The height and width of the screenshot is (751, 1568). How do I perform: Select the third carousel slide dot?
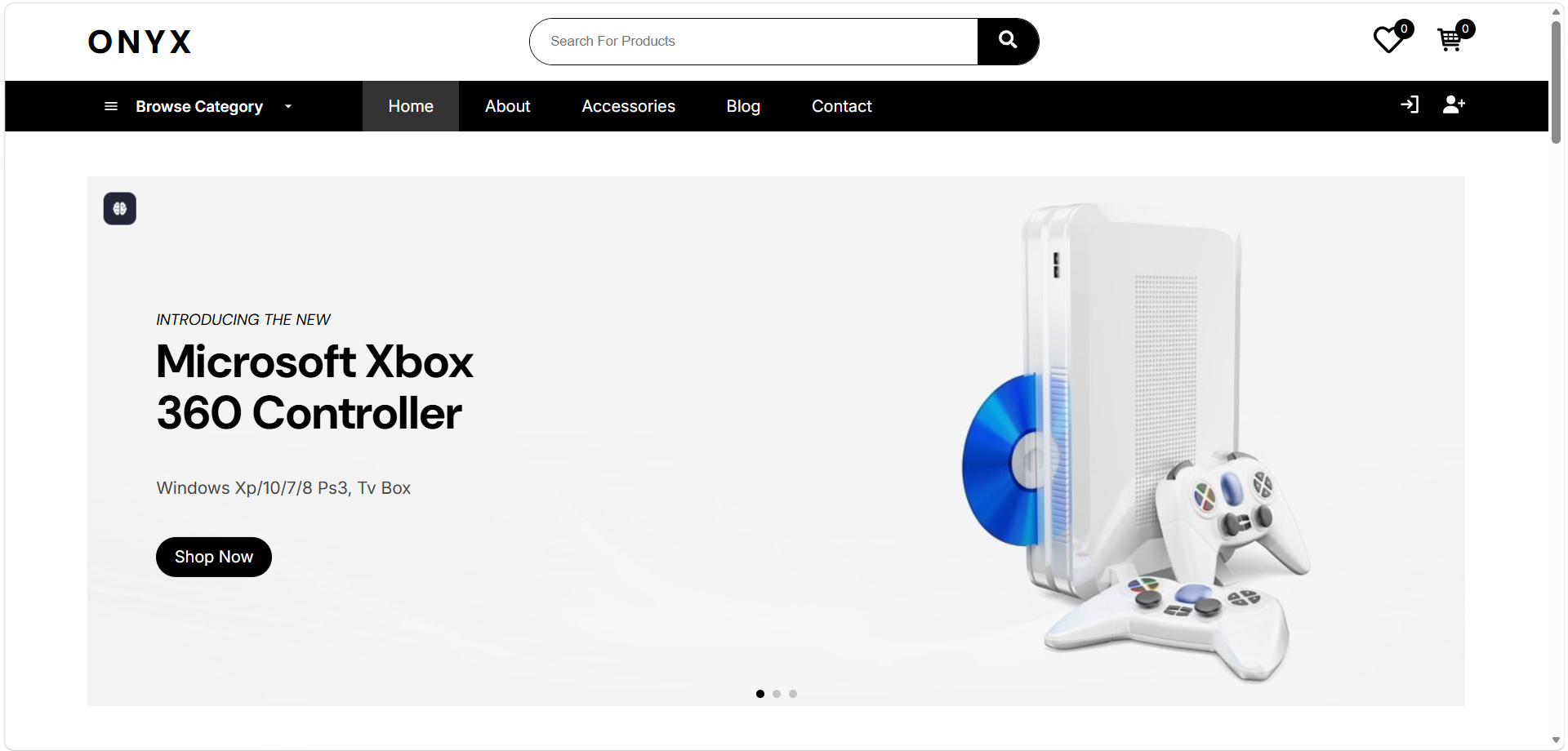[x=793, y=694]
